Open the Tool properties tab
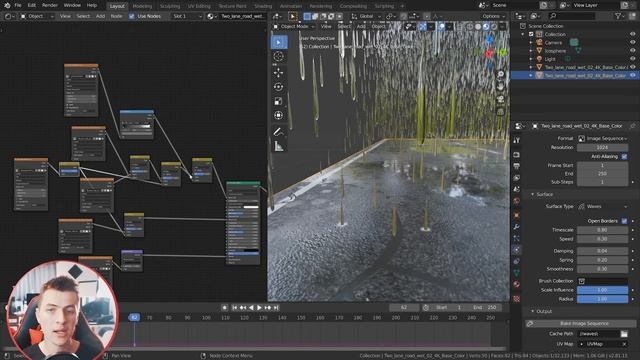 tap(516, 140)
